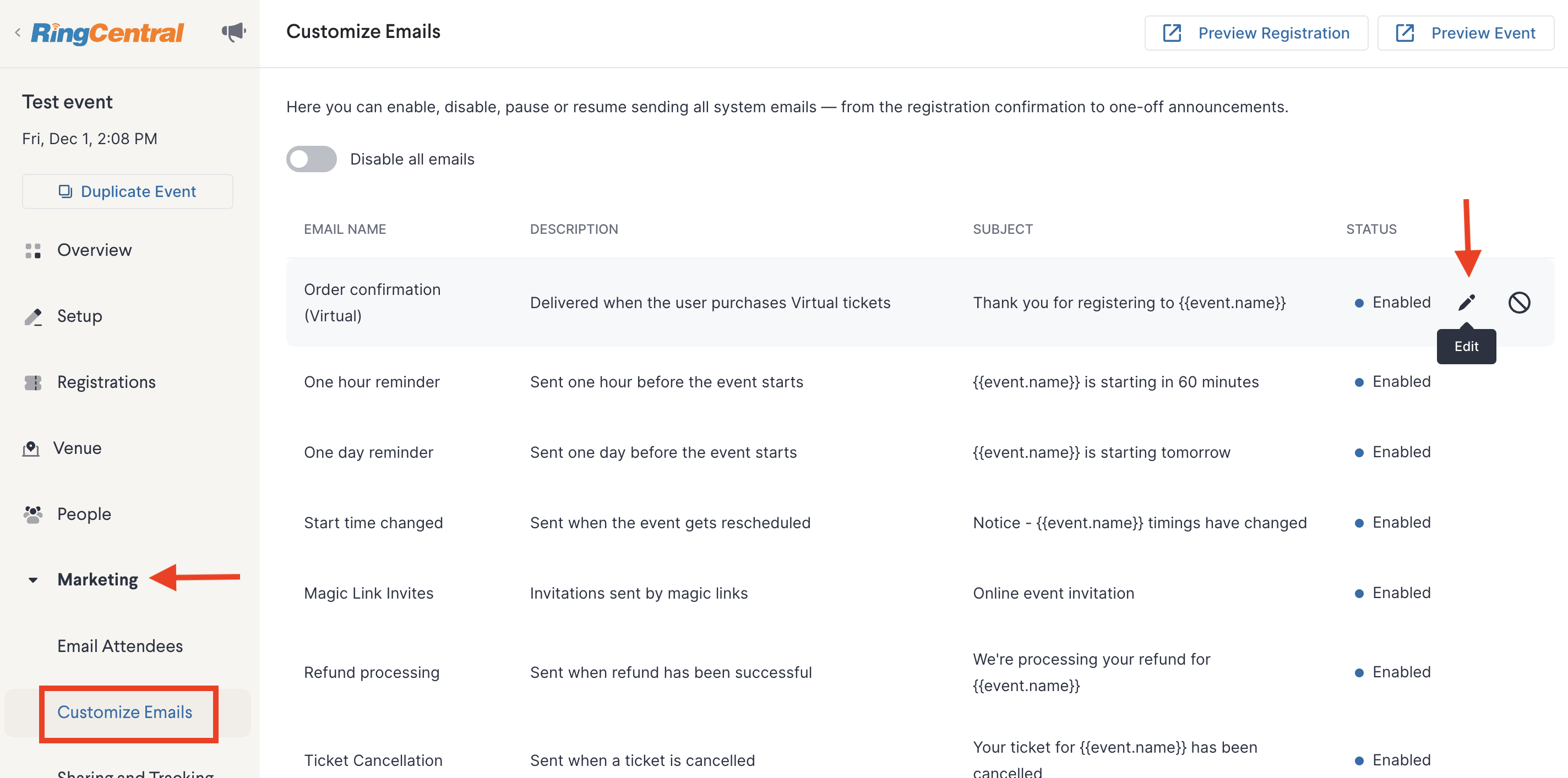Select Email Attendees under Marketing
The height and width of the screenshot is (778, 1568).
click(120, 646)
